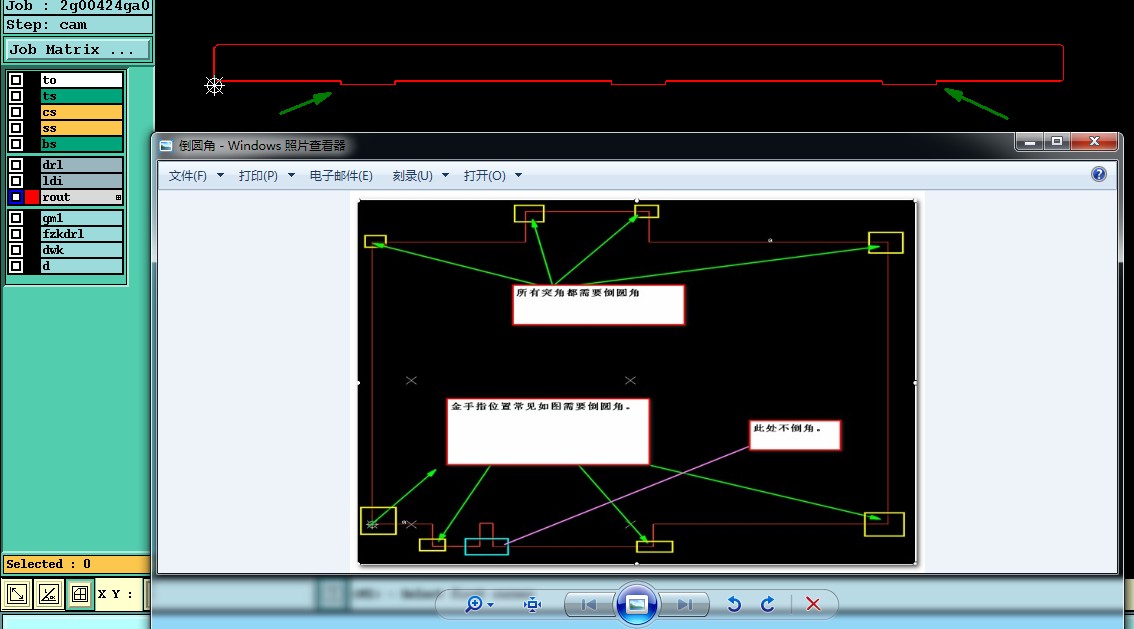Expand the 打印(P) menu arrow
This screenshot has height=629, width=1134.
coord(291,176)
